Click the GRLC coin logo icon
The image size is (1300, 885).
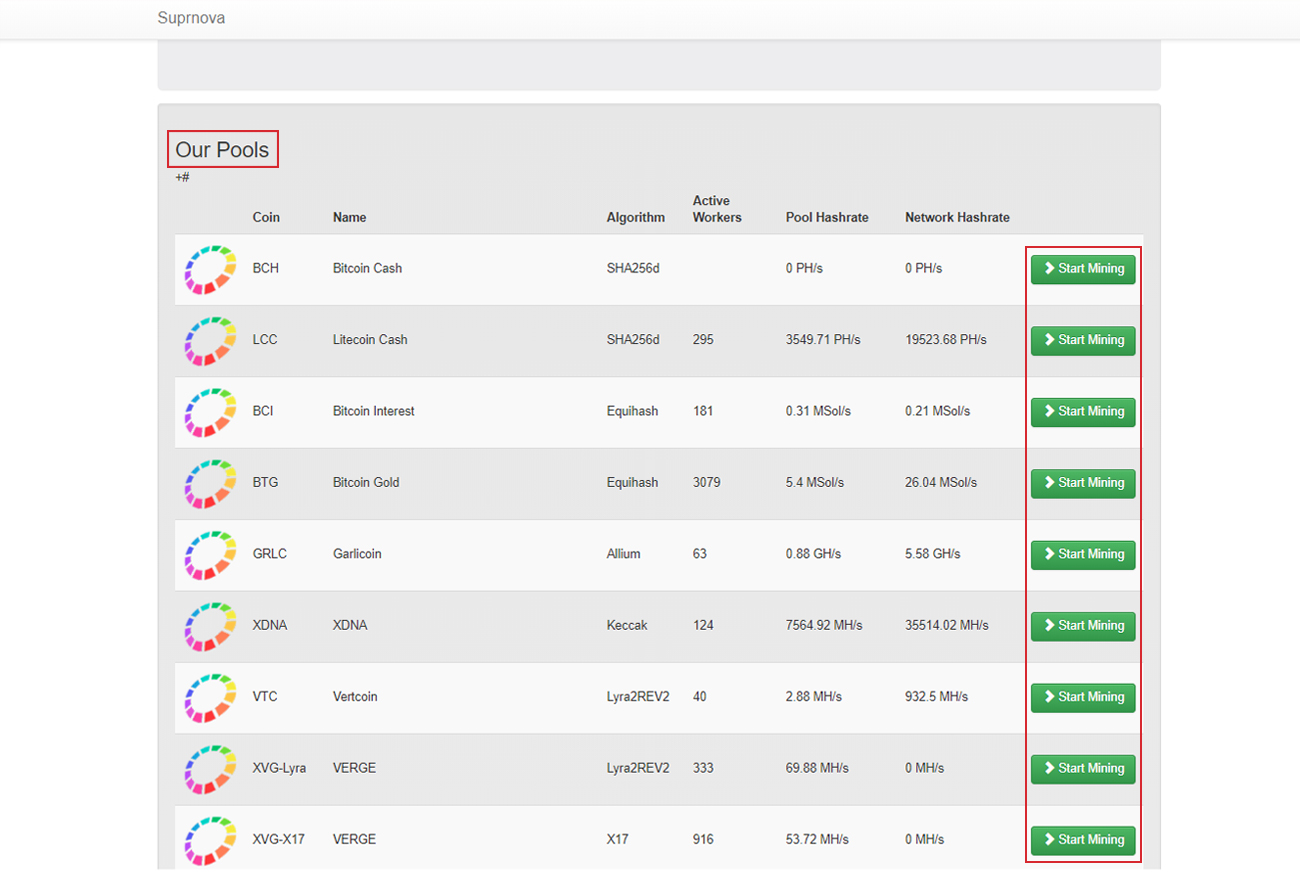(x=210, y=555)
